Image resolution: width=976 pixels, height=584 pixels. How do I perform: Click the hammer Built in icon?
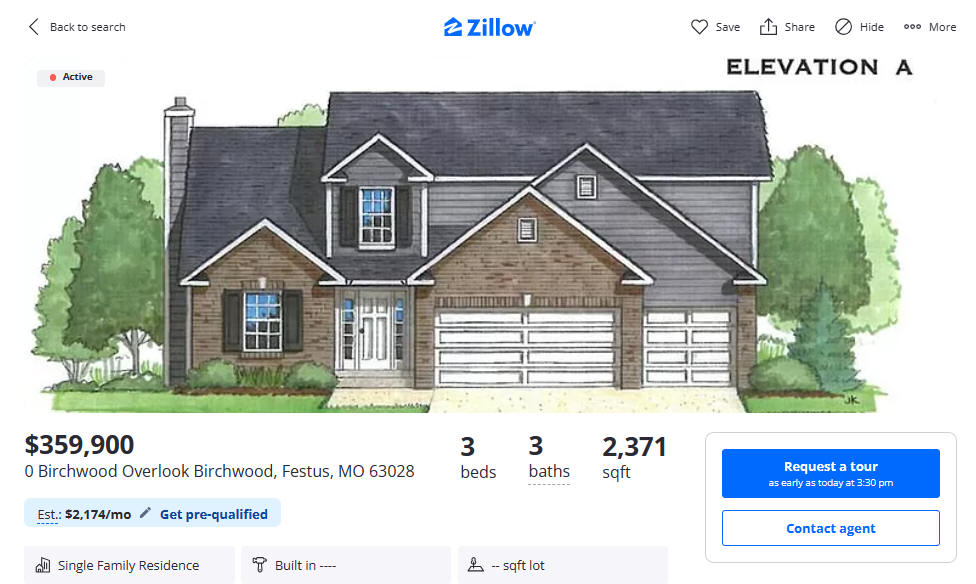[x=260, y=565]
